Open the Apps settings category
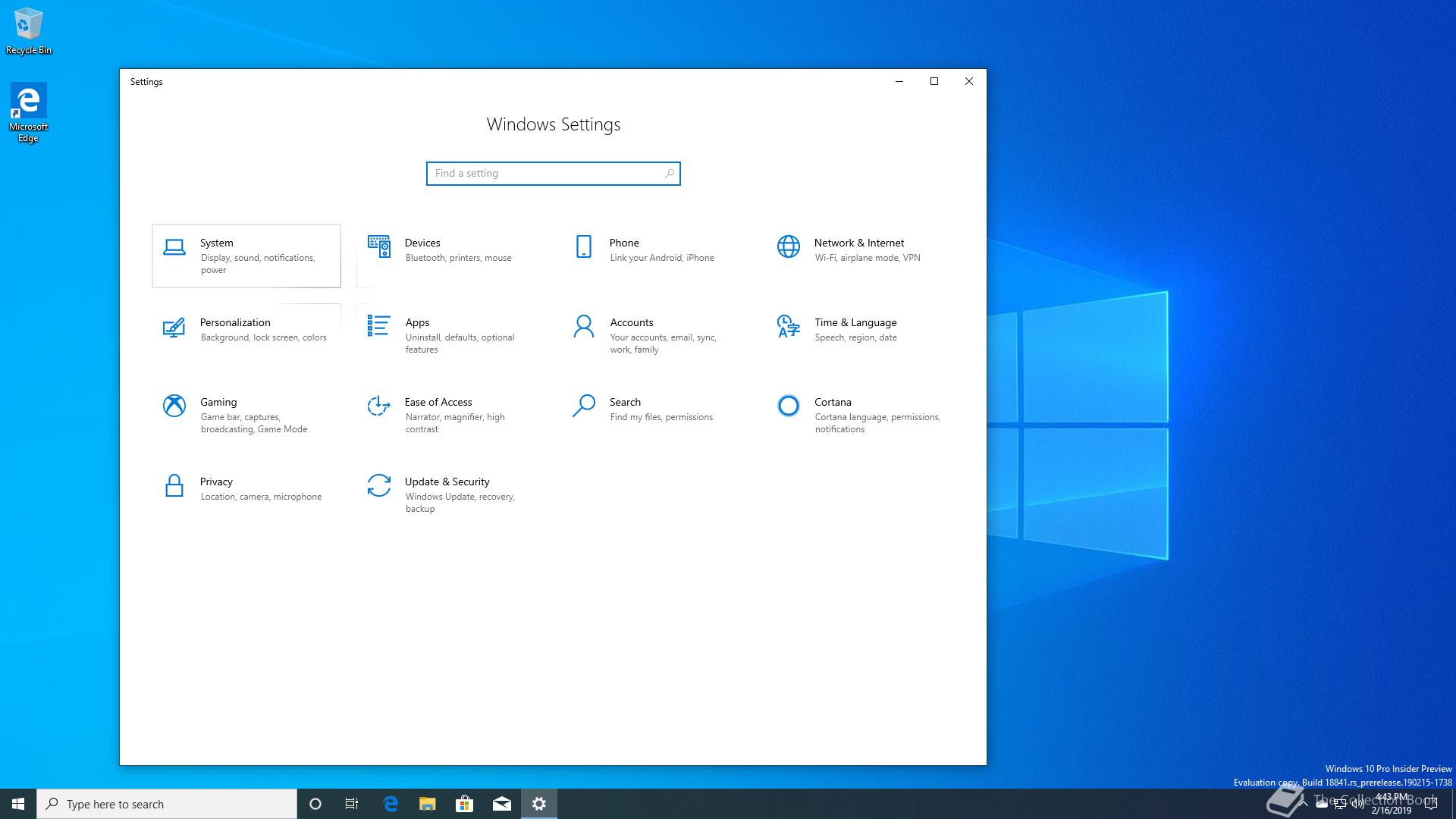The height and width of the screenshot is (819, 1456). [451, 336]
